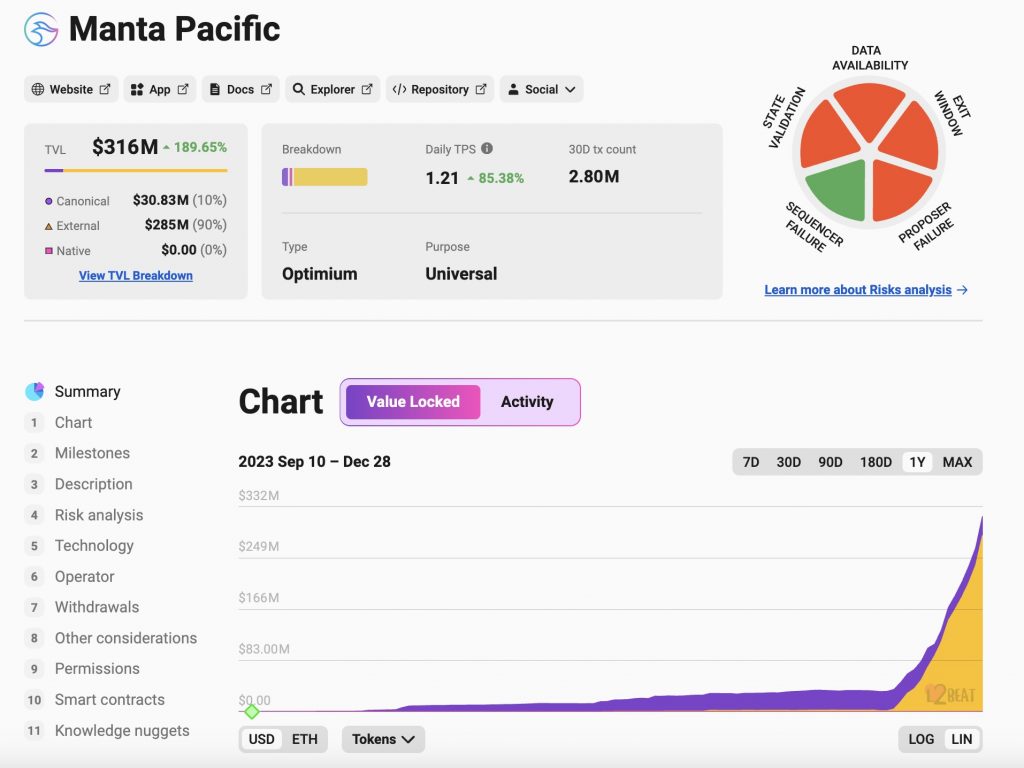Viewport: 1024px width, 768px height.
Task: Click the Daily TPS info icon
Action: (x=487, y=148)
